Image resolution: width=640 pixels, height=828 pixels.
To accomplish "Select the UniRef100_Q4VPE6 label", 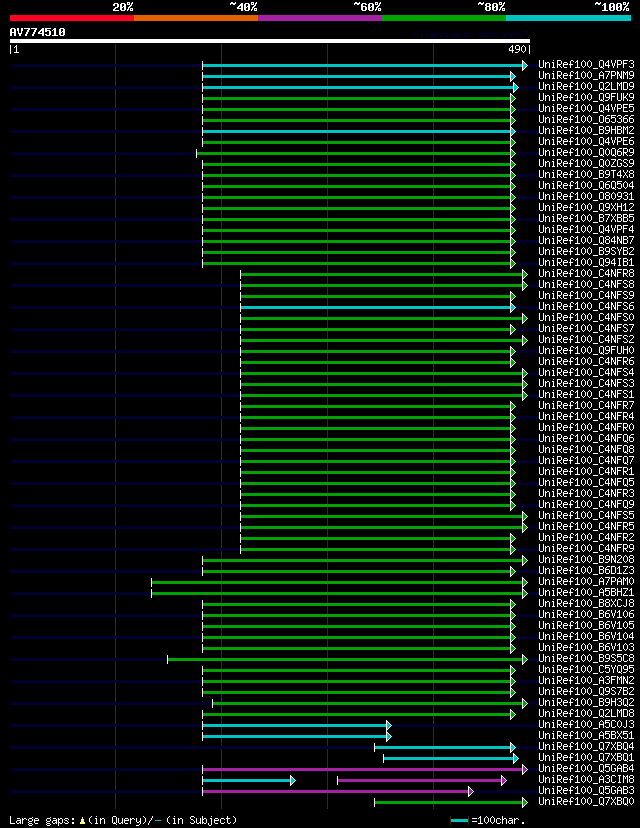I will pyautogui.click(x=586, y=142).
